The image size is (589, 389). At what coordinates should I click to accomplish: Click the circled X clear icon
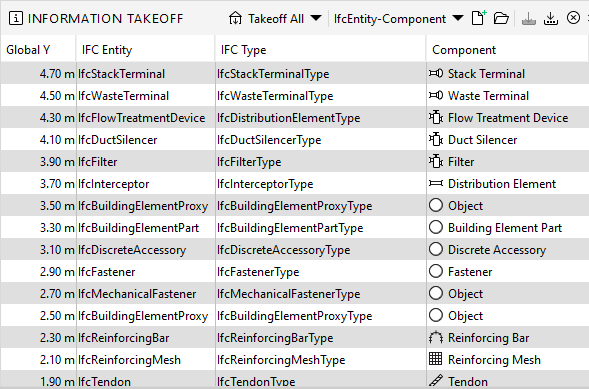click(573, 18)
